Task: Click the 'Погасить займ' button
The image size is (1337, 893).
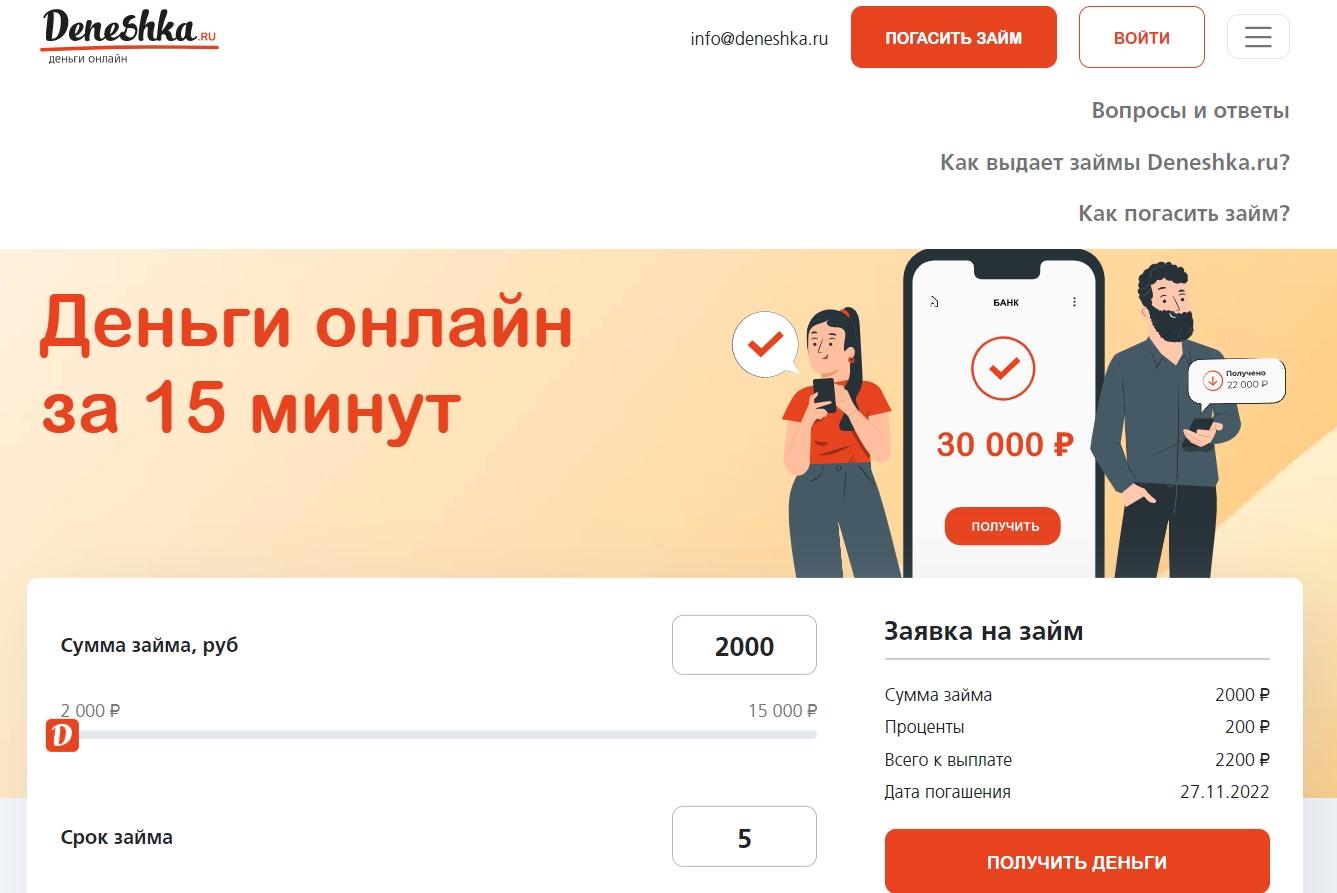Action: (x=953, y=38)
